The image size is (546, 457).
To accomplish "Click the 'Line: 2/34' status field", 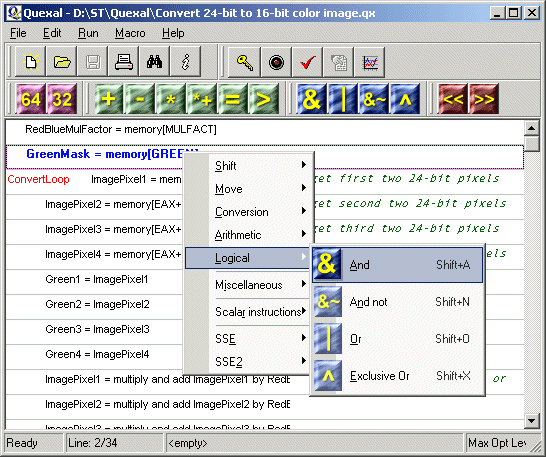I will point(114,443).
